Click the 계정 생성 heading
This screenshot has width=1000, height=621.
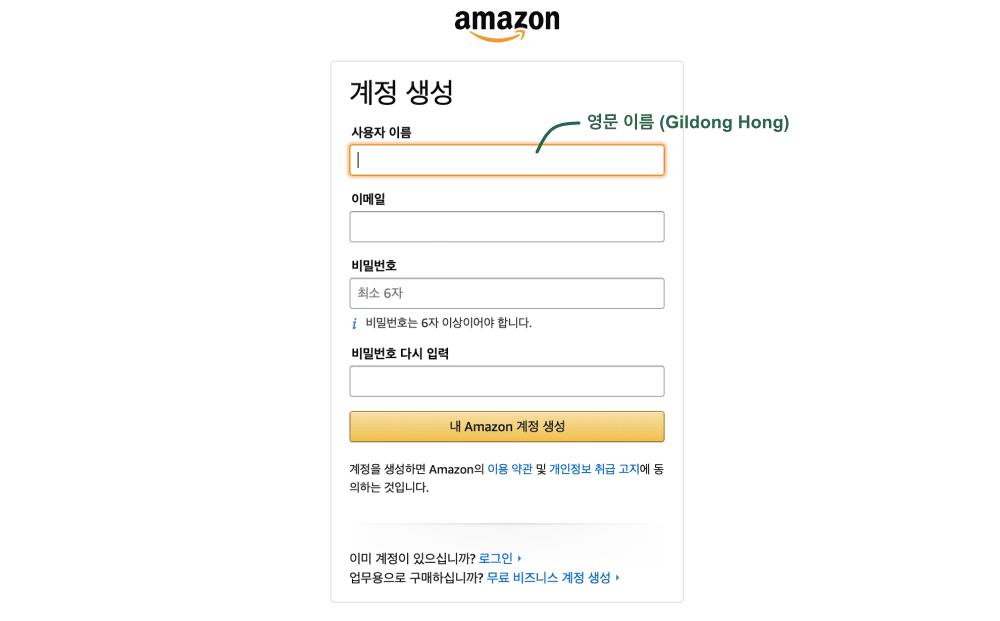(402, 92)
